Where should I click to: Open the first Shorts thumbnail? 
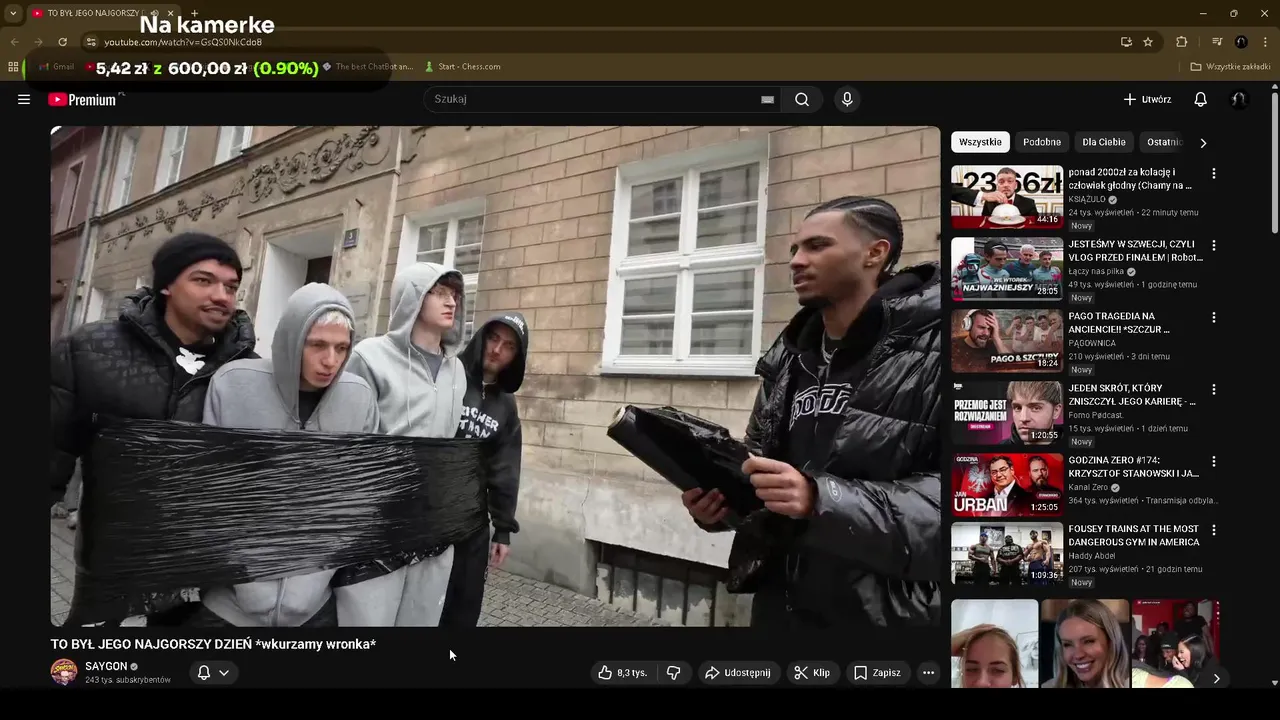(994, 644)
